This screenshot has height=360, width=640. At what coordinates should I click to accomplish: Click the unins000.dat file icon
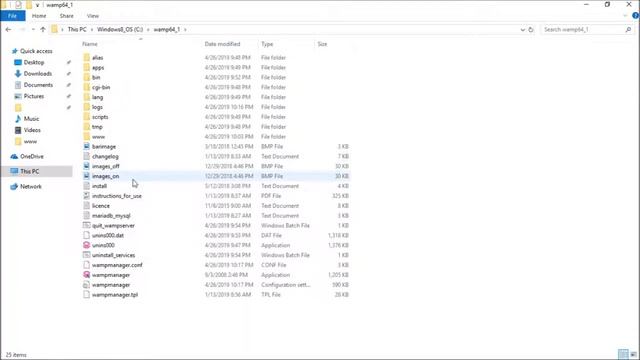point(87,236)
